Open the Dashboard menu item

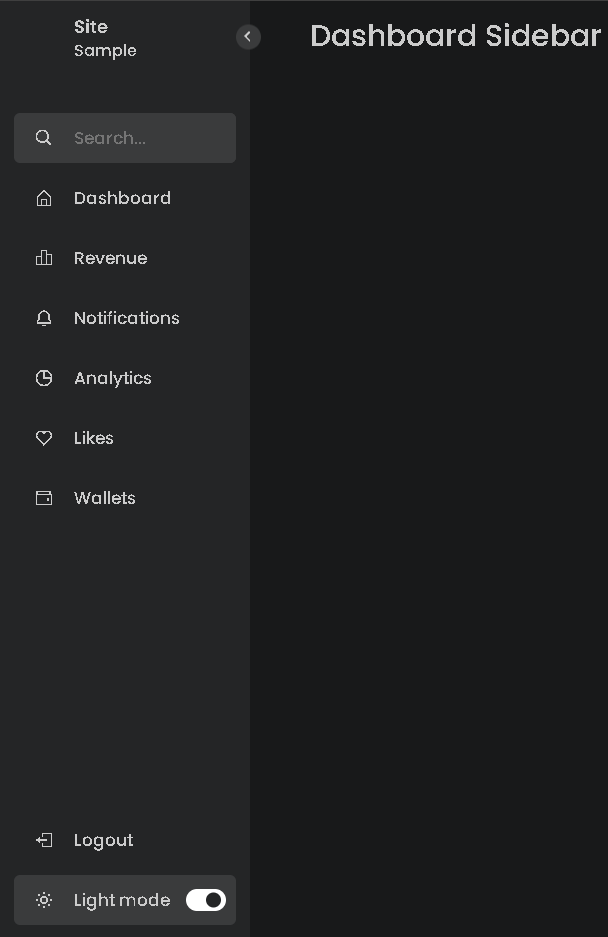(x=122, y=197)
